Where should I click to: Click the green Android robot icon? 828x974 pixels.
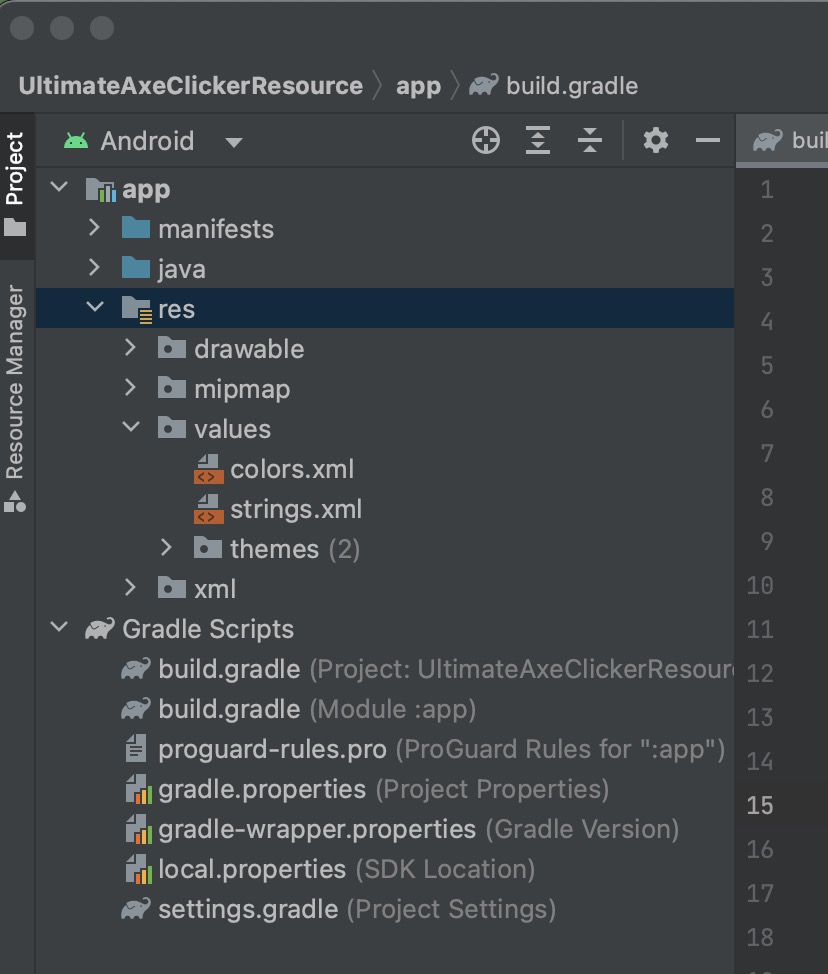tap(76, 141)
